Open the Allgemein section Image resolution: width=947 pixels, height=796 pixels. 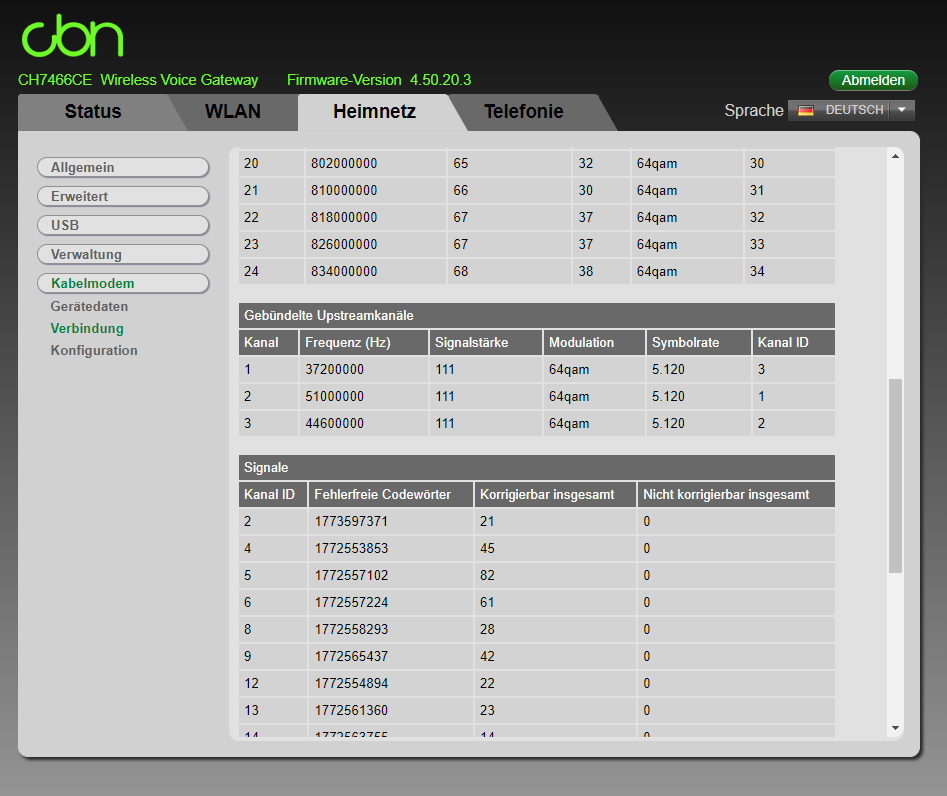[x=123, y=167]
